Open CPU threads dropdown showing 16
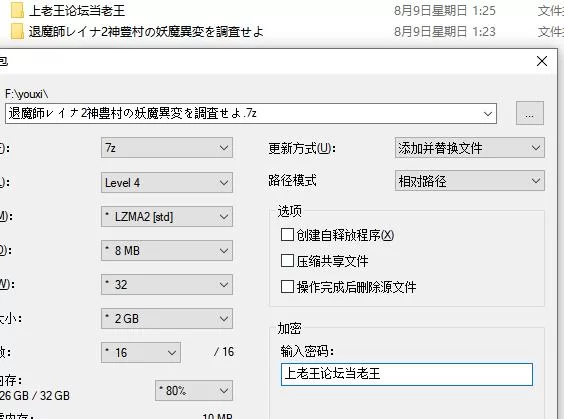 [141, 352]
